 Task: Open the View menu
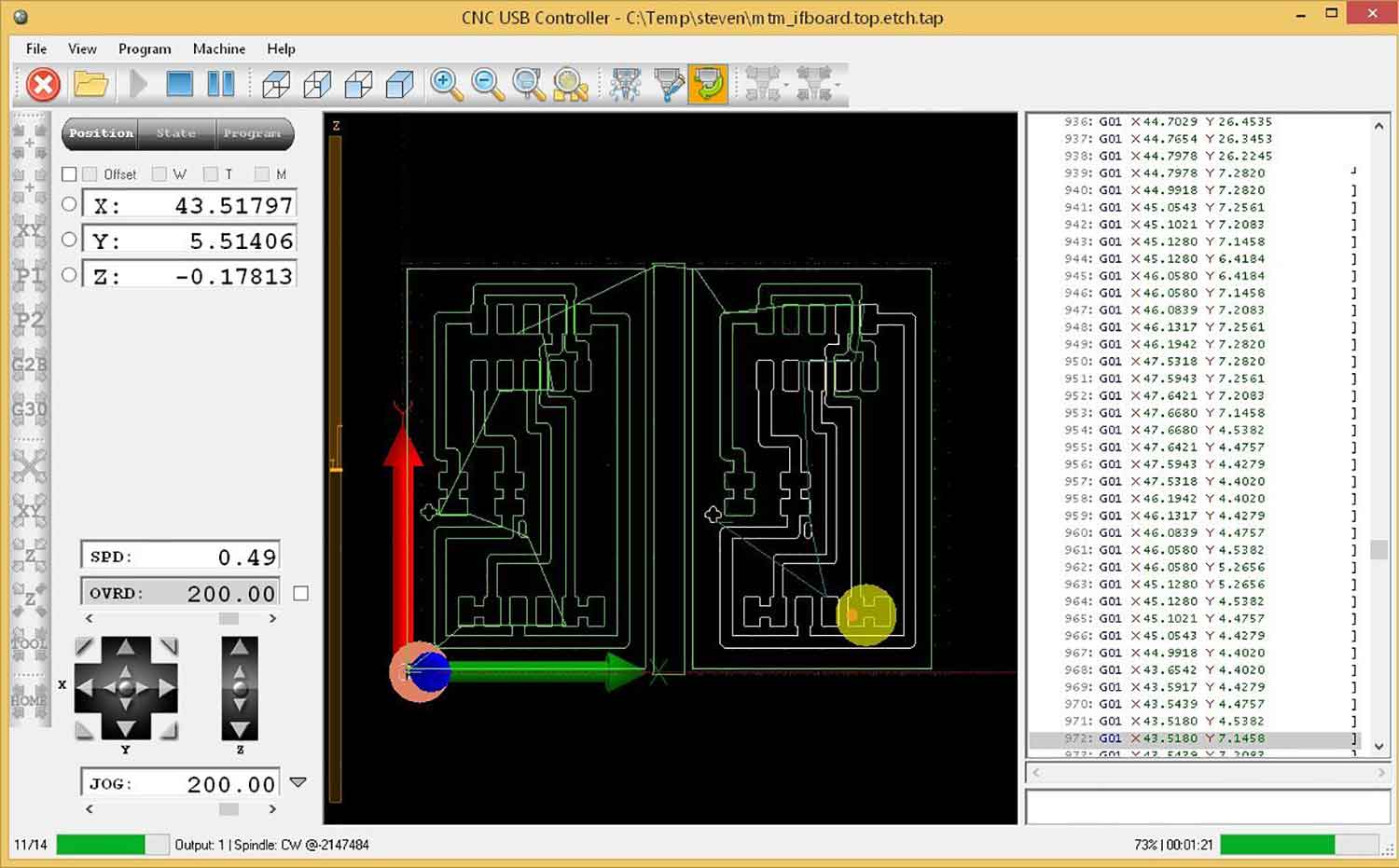(x=82, y=48)
